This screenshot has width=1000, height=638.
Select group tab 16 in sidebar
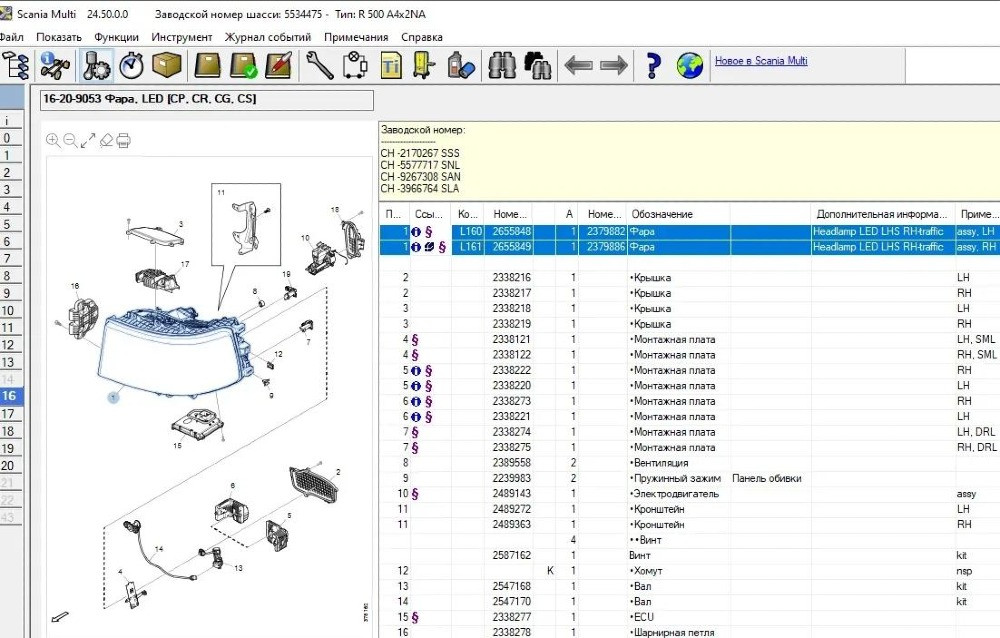[11, 396]
